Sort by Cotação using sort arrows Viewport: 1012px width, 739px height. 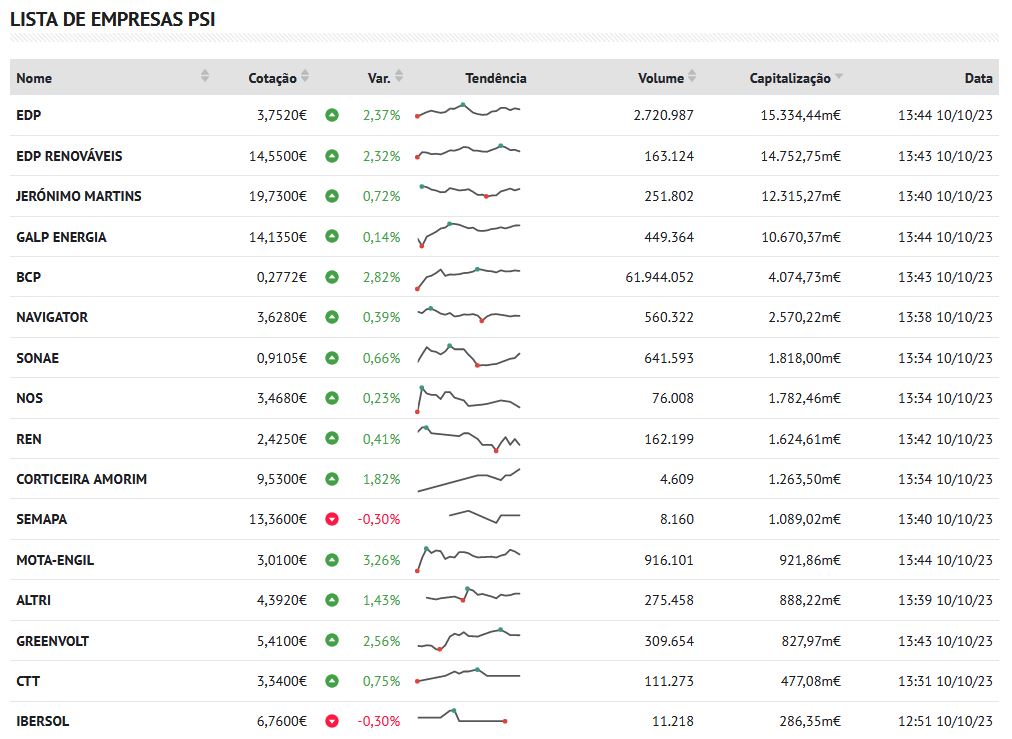pyautogui.click(x=305, y=77)
